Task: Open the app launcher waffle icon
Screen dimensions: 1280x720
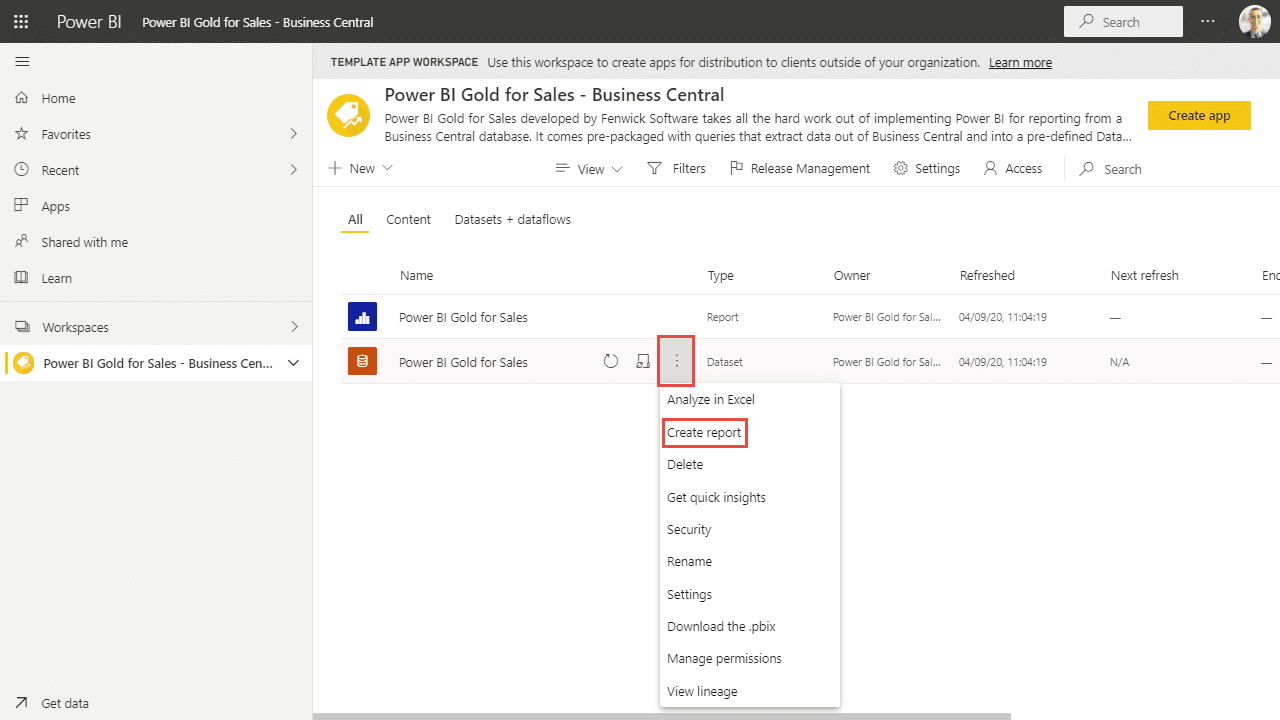Action: point(21,21)
